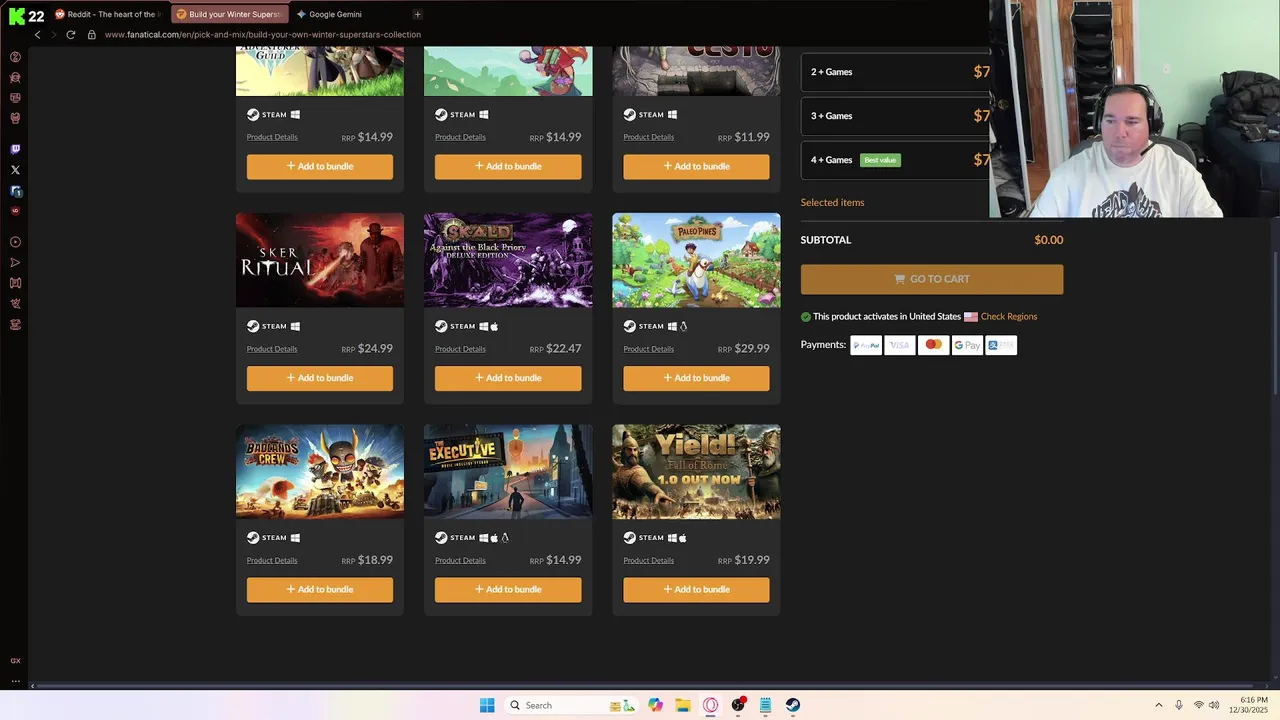Open the sidebar three-dots menu
The width and height of the screenshot is (1280, 720).
tap(15, 681)
